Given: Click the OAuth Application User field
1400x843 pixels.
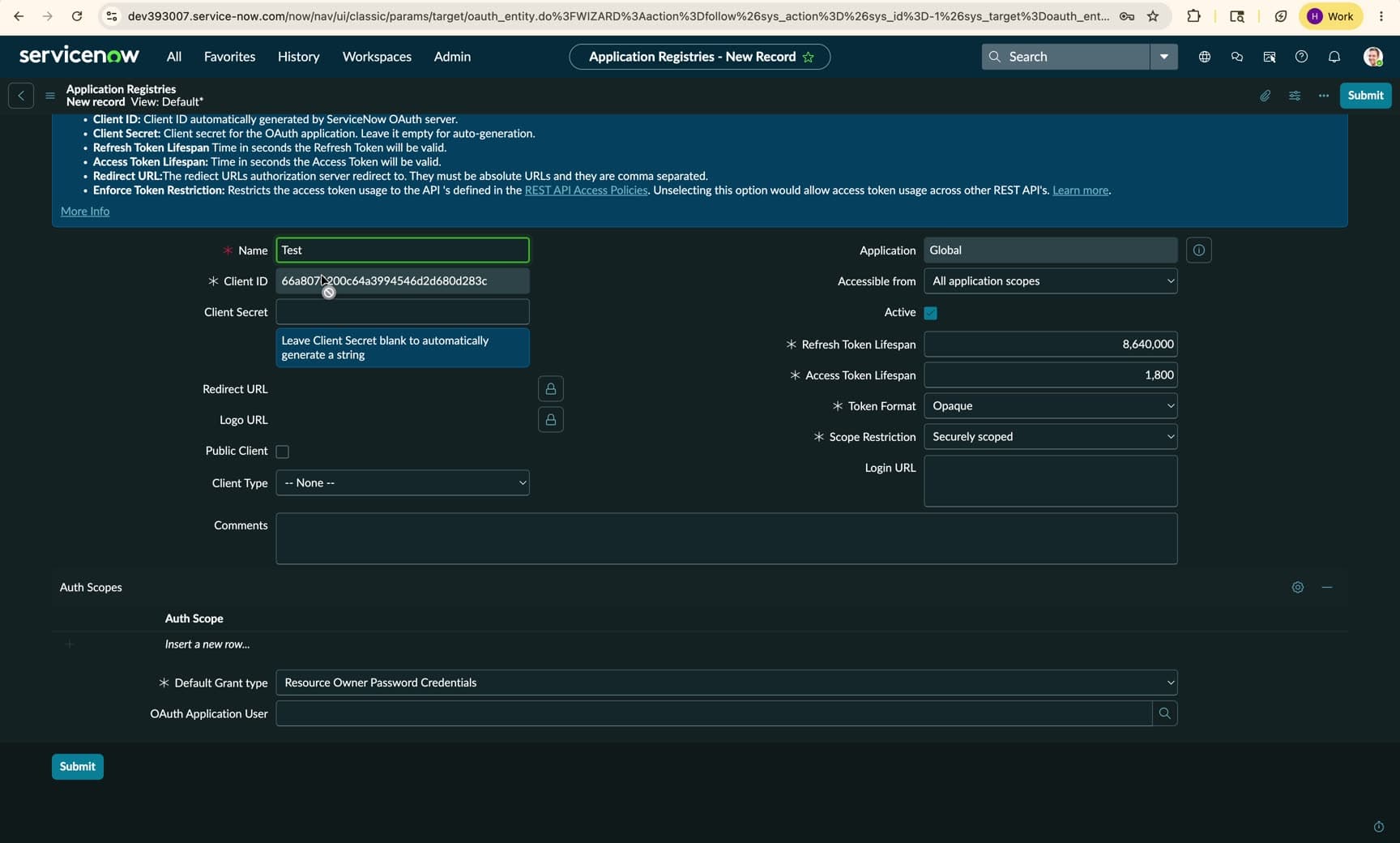Looking at the screenshot, I should pyautogui.click(x=714, y=713).
